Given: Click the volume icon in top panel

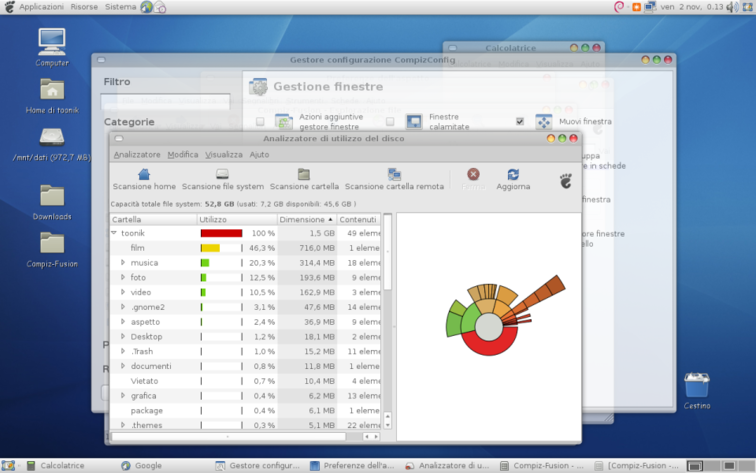Looking at the screenshot, I should [732, 7].
